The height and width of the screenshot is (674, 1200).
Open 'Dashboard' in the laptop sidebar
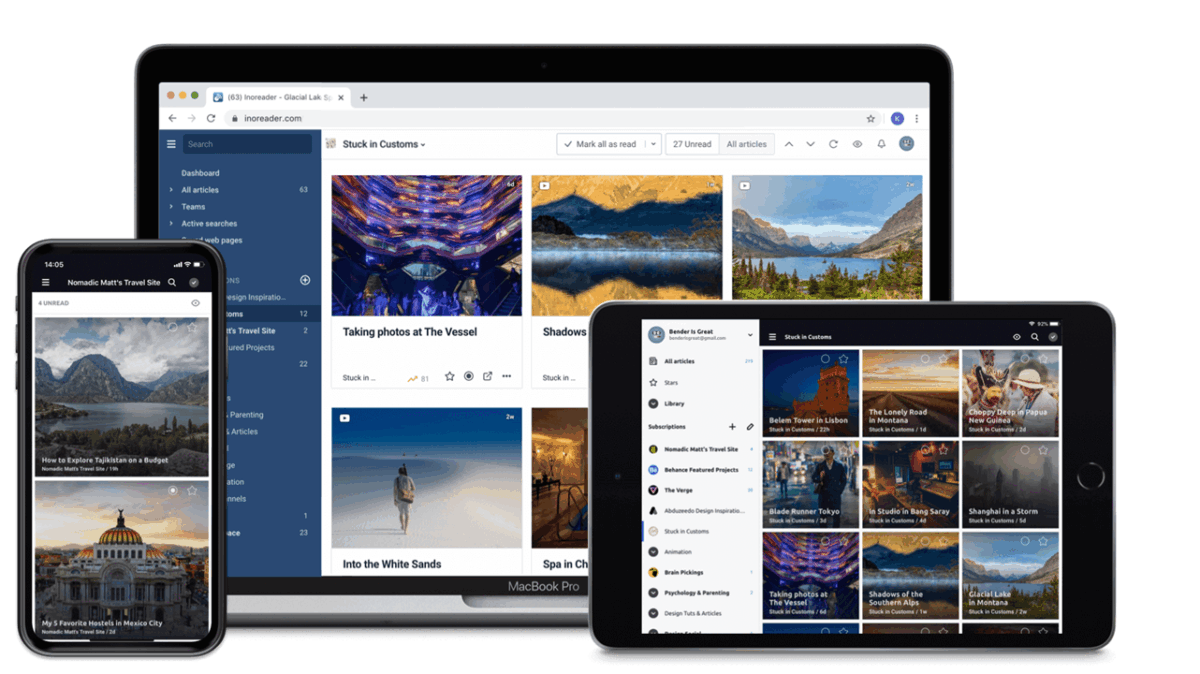200,173
